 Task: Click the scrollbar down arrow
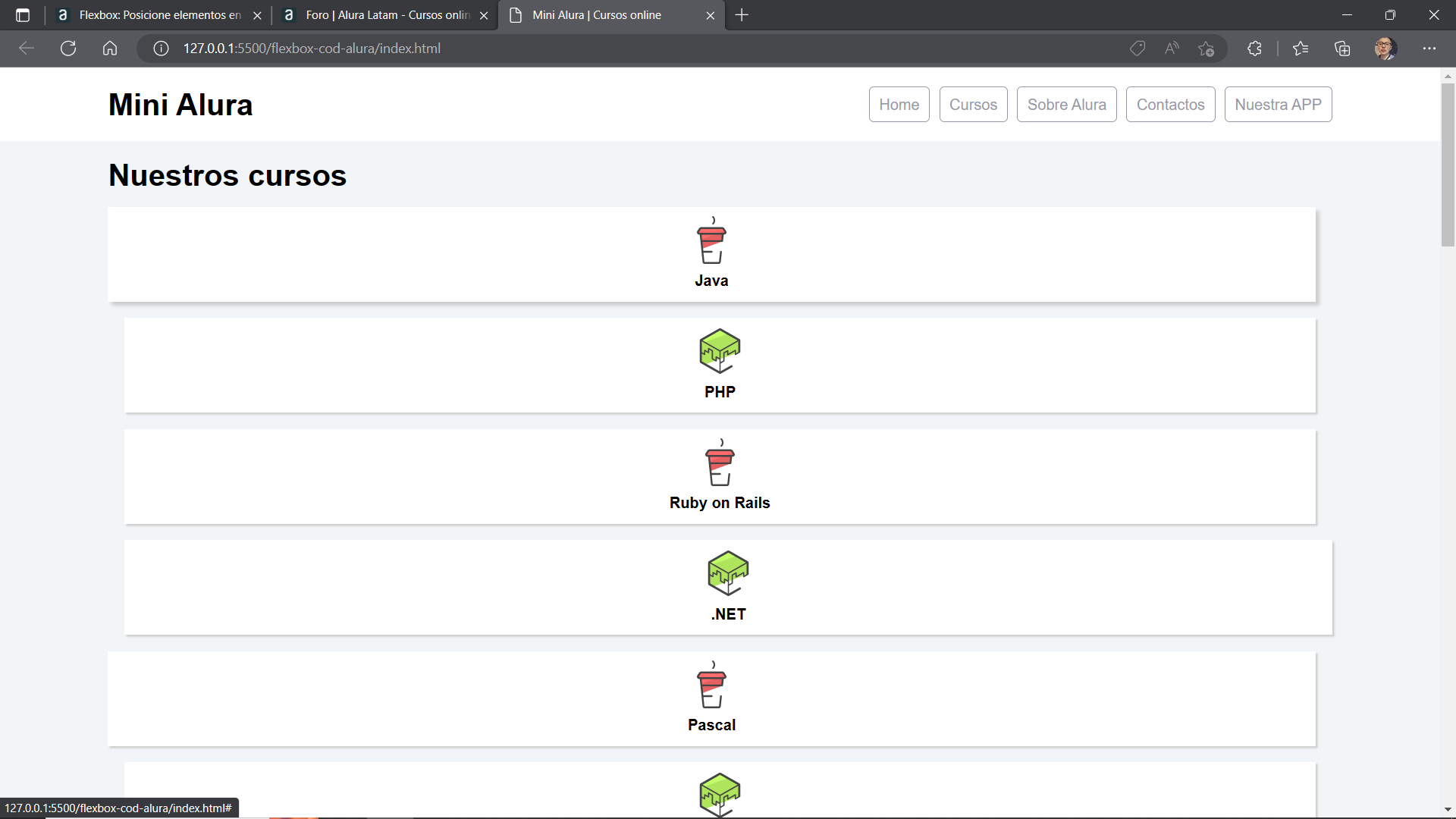coord(1448,810)
